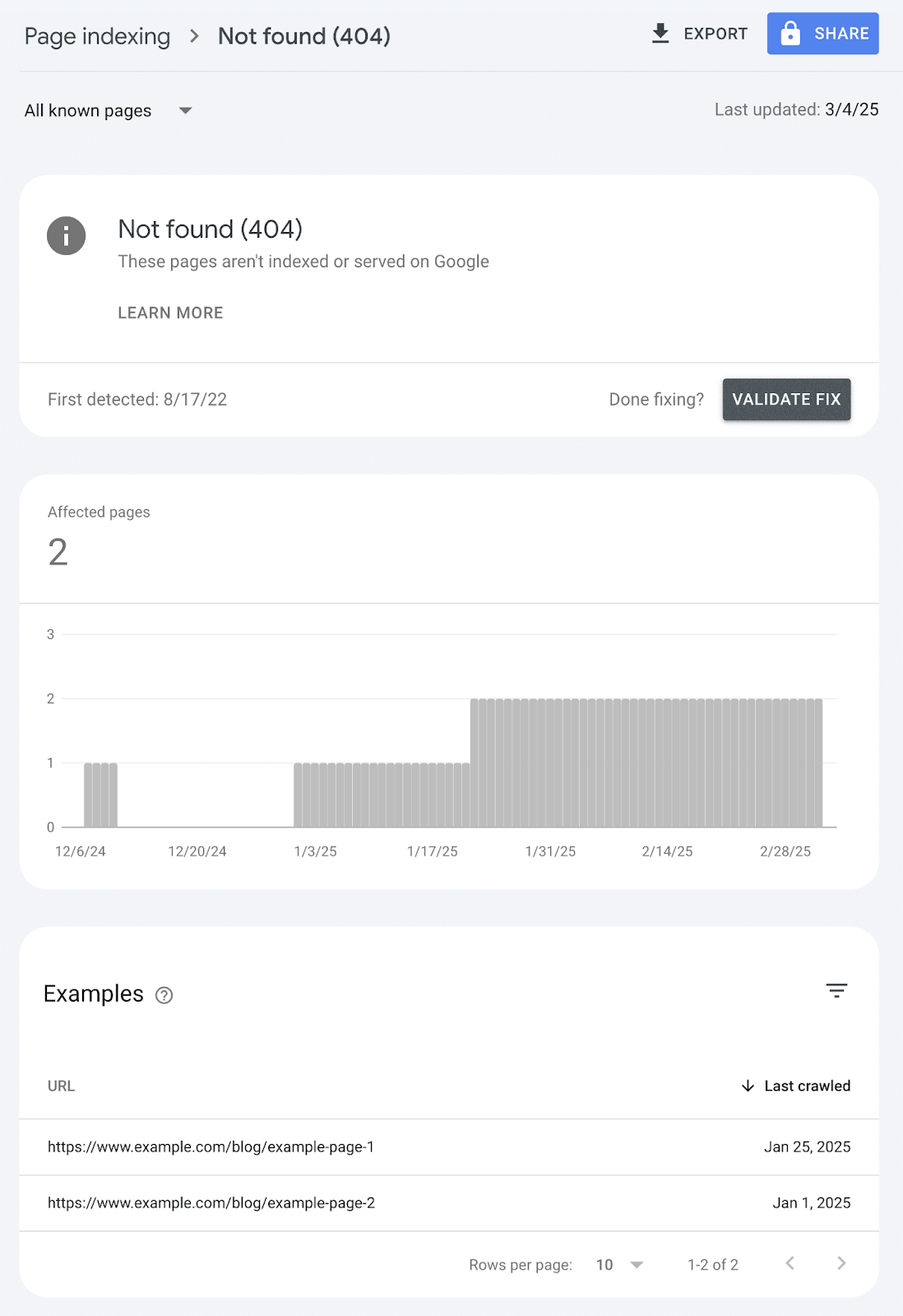The width and height of the screenshot is (903, 1316).
Task: Navigate back to Page indexing breadcrumb
Action: point(97,36)
